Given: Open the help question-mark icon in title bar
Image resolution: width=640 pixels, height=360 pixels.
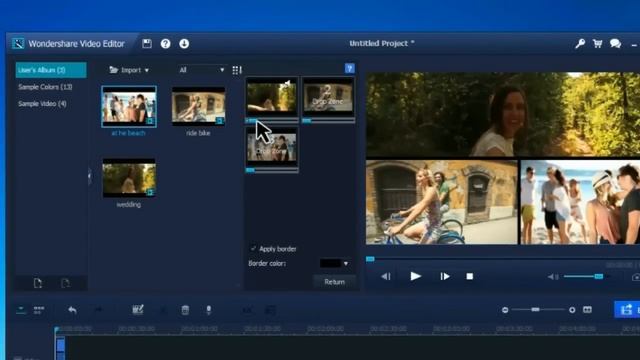Looking at the screenshot, I should (x=165, y=43).
